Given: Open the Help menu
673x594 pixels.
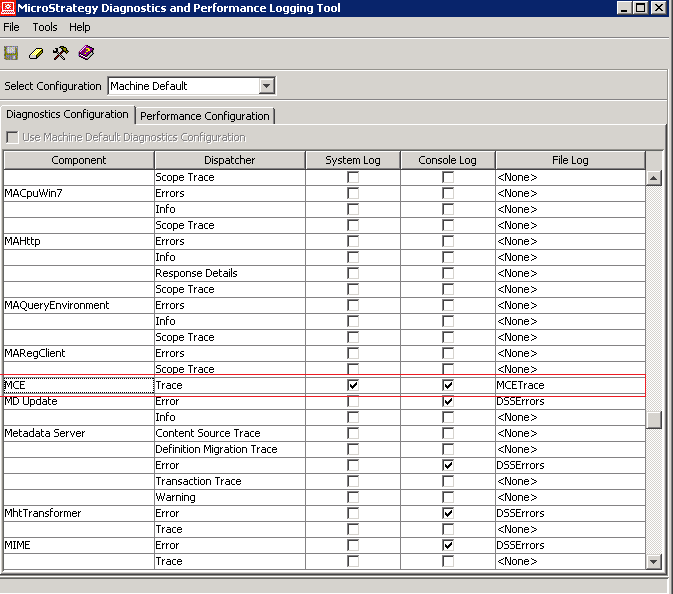Looking at the screenshot, I should 80,27.
